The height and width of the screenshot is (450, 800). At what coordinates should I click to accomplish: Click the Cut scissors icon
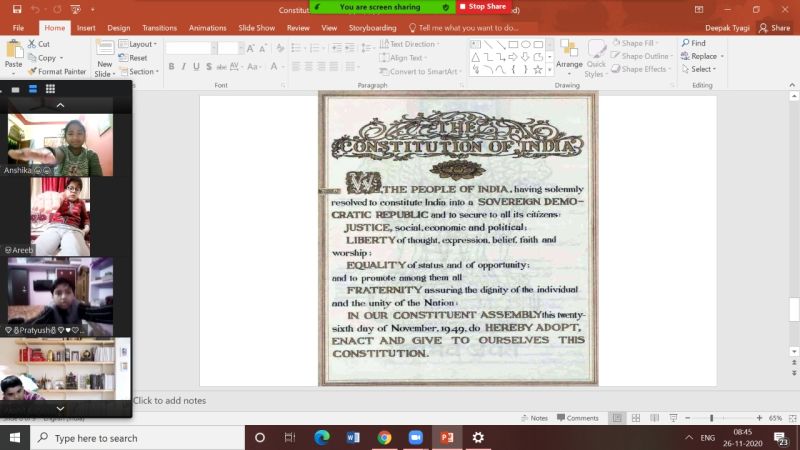pyautogui.click(x=38, y=44)
